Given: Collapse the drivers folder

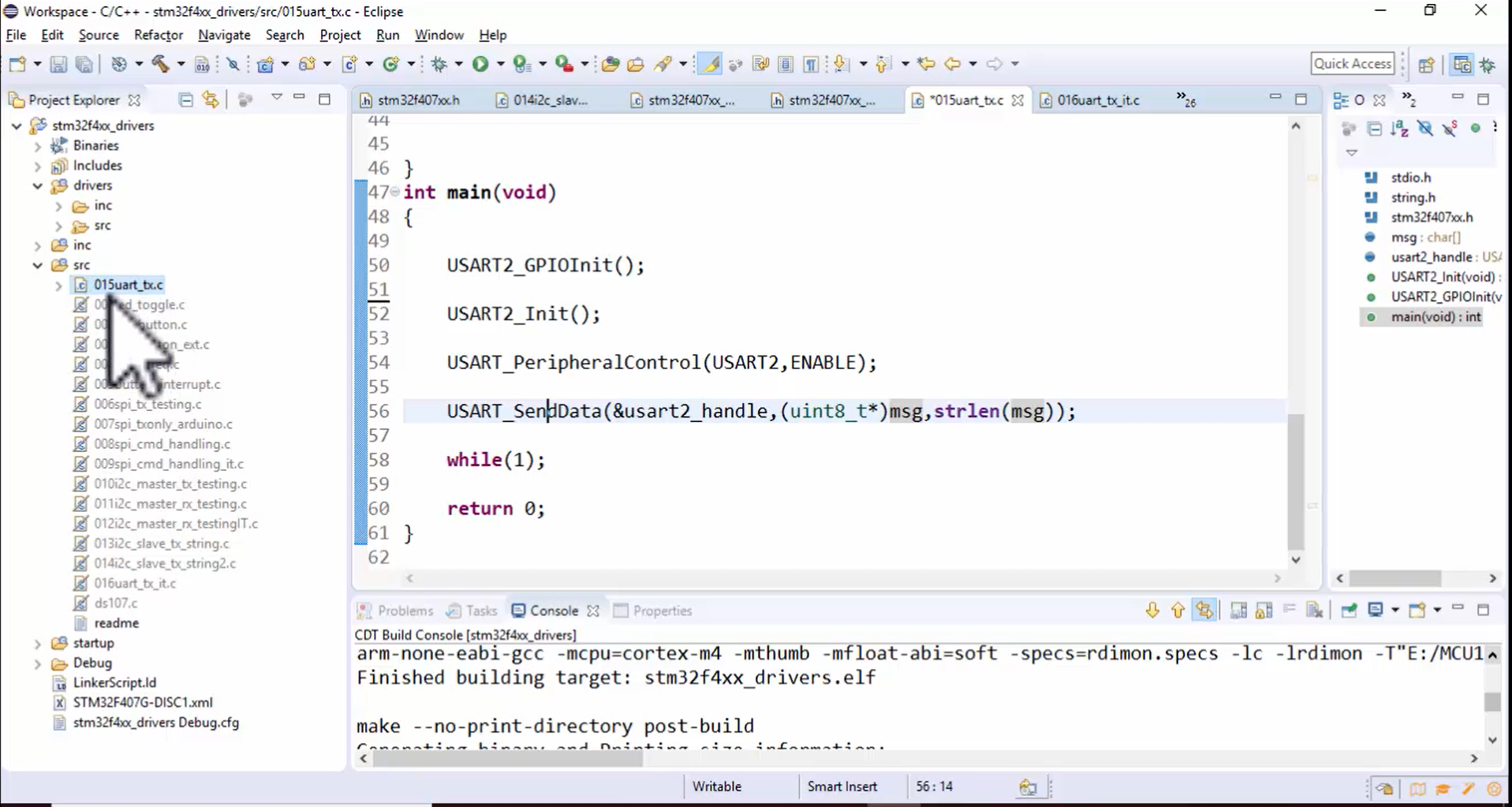Looking at the screenshot, I should 37,186.
